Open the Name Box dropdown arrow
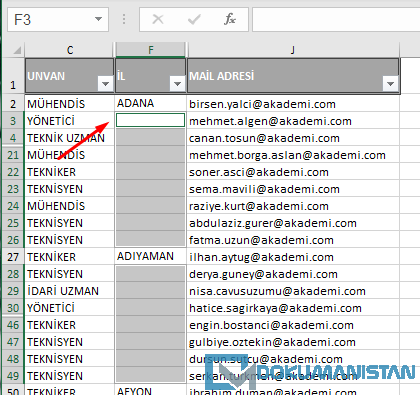 point(98,19)
